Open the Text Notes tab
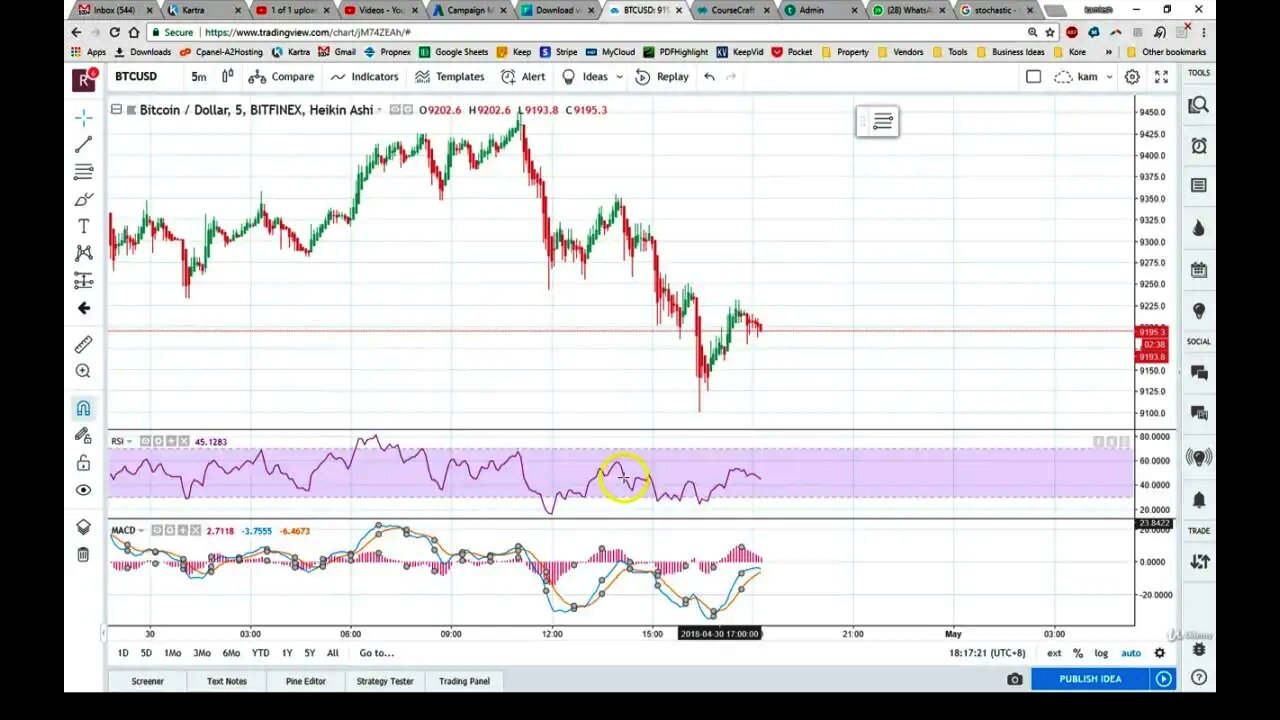 (x=227, y=681)
